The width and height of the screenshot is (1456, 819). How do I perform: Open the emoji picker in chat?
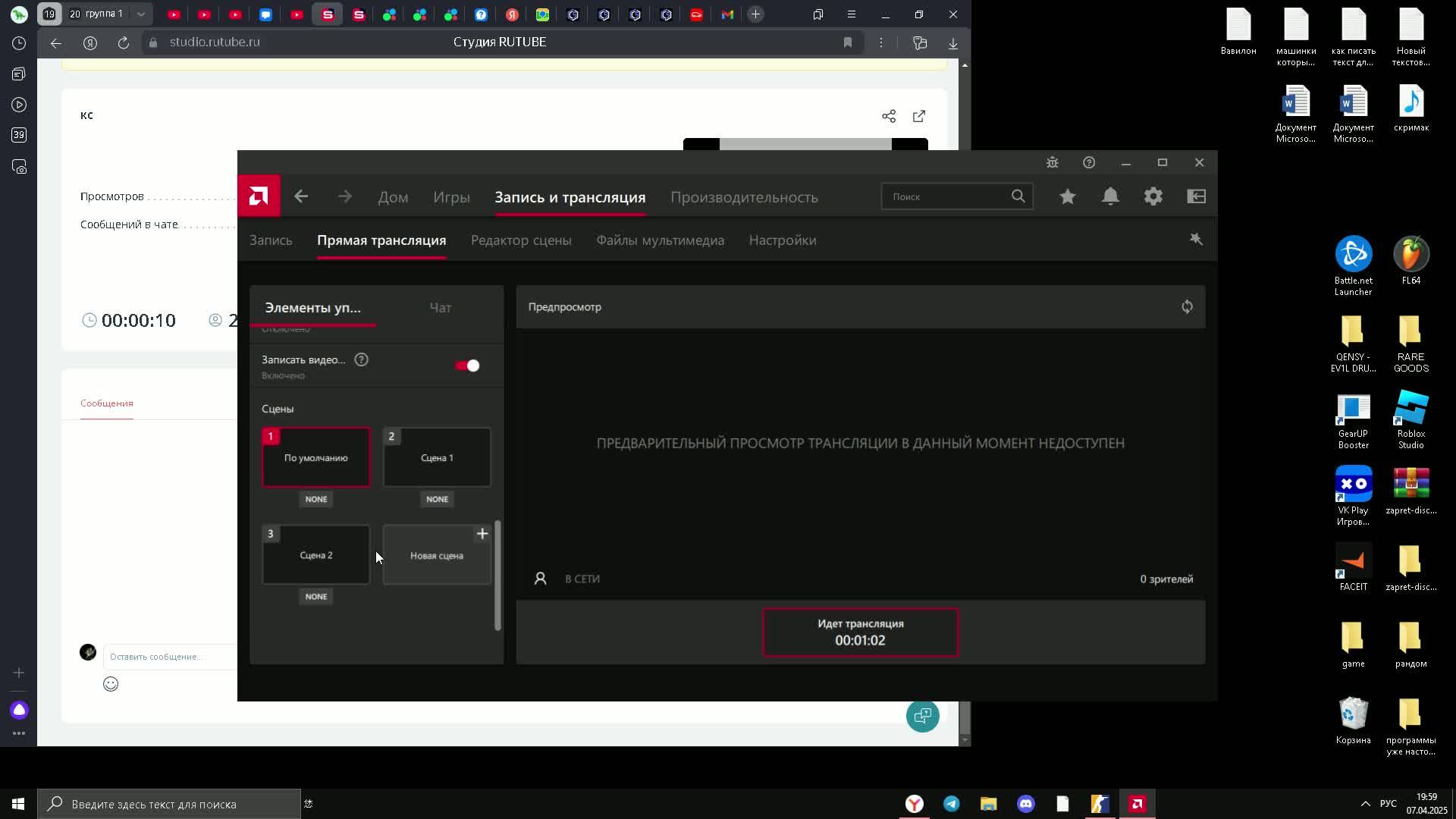click(111, 684)
